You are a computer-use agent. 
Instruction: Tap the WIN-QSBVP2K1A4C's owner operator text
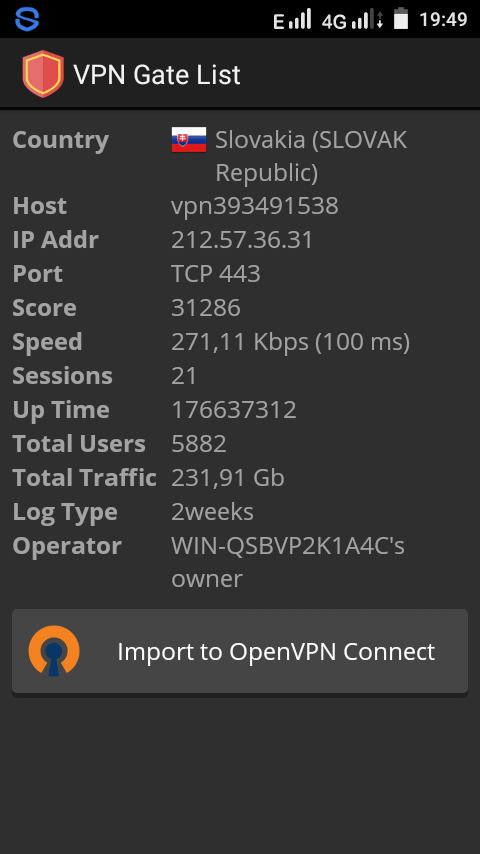(288, 562)
